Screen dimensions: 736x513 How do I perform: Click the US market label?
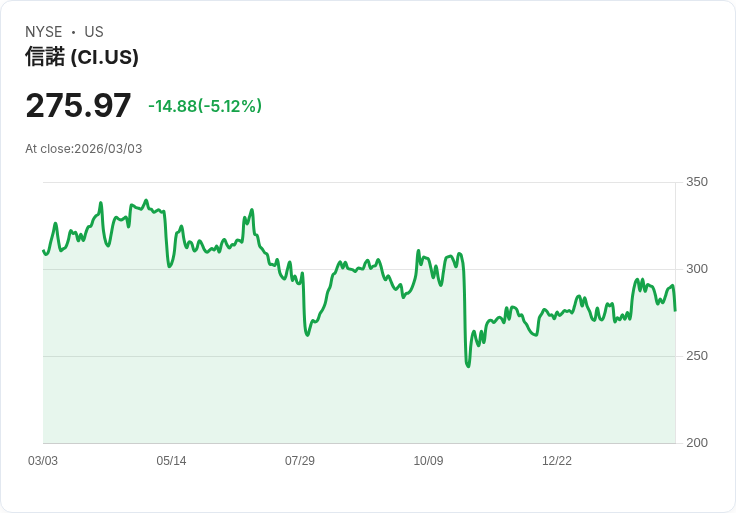94,32
